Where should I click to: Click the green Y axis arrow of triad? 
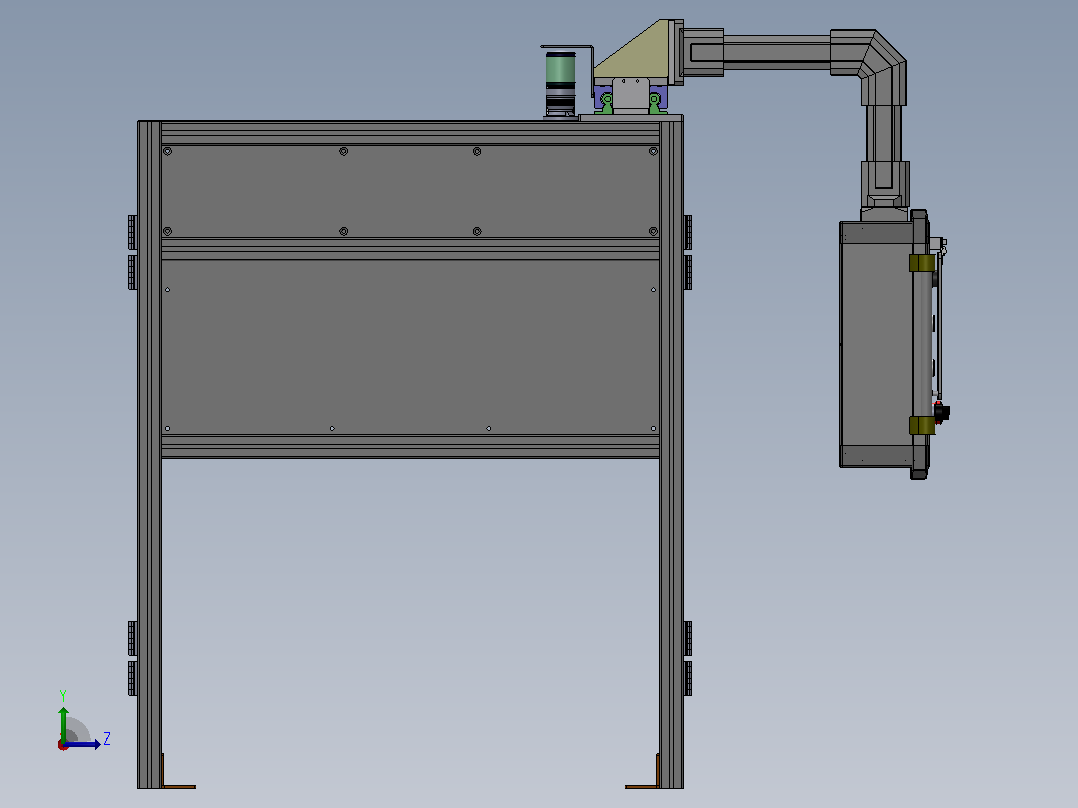point(63,723)
